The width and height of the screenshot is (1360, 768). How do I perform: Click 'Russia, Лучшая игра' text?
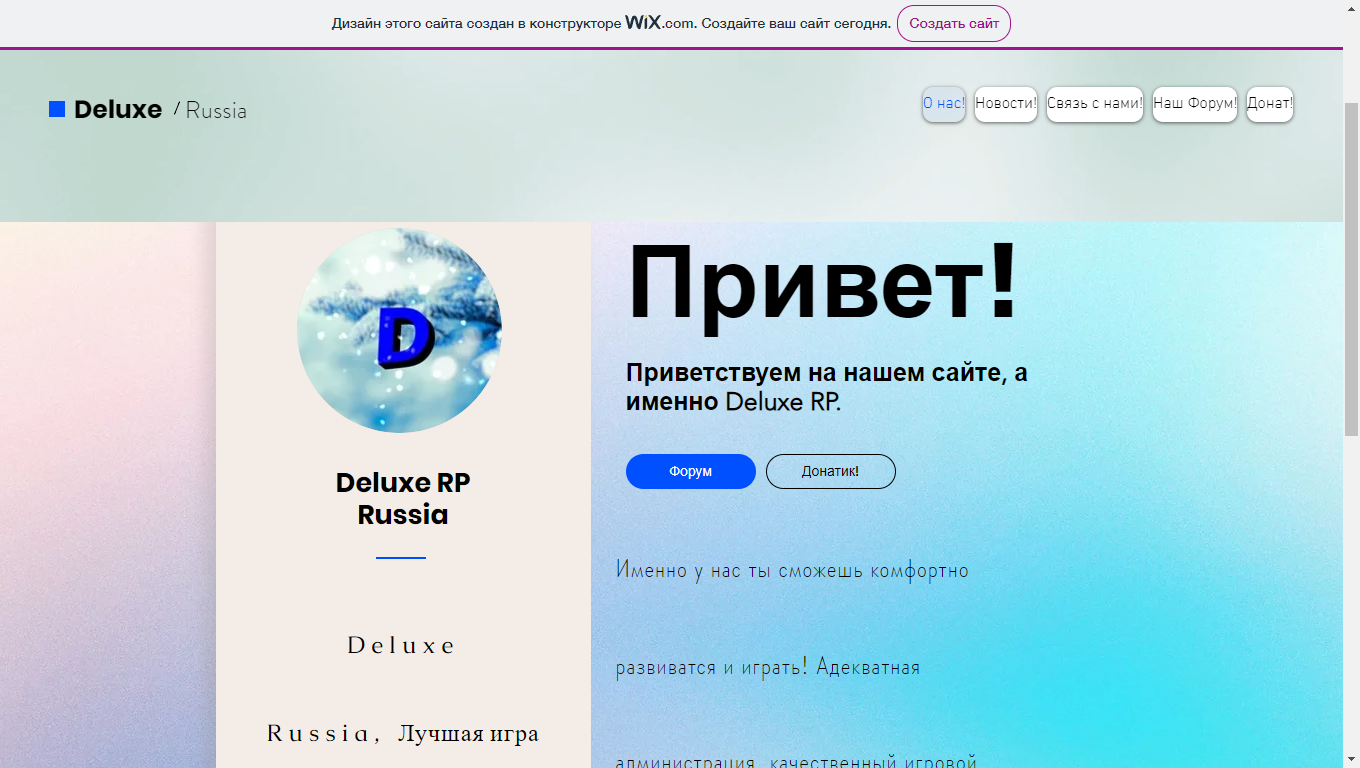tap(403, 734)
